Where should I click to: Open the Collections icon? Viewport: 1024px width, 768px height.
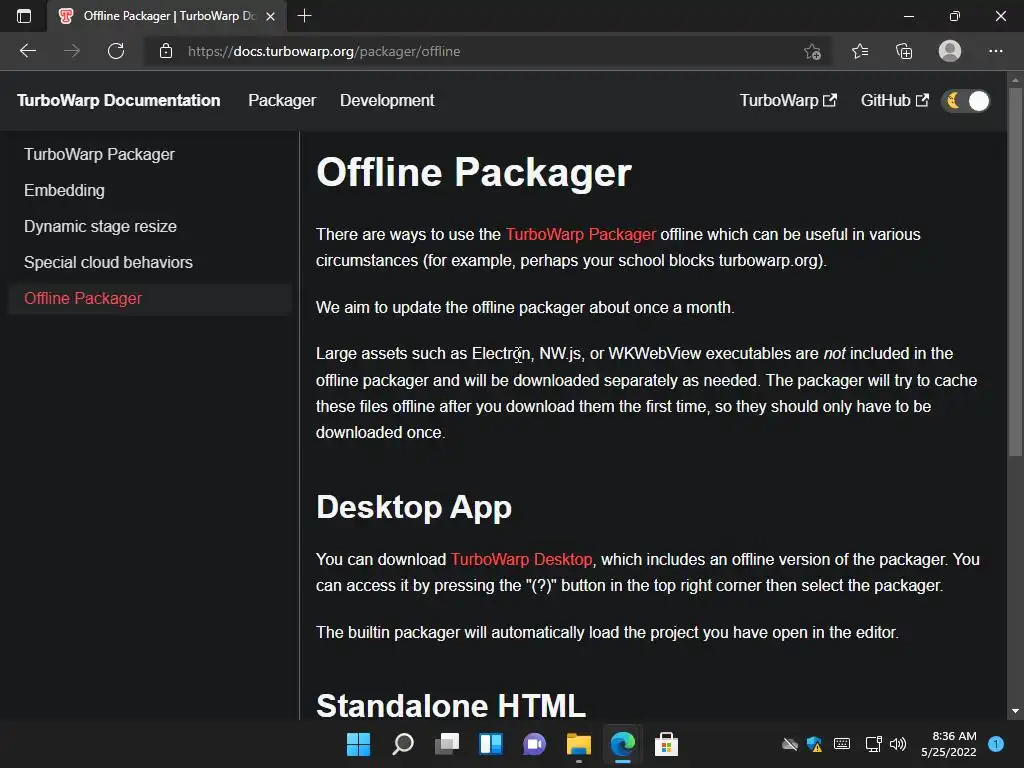pyautogui.click(x=904, y=51)
